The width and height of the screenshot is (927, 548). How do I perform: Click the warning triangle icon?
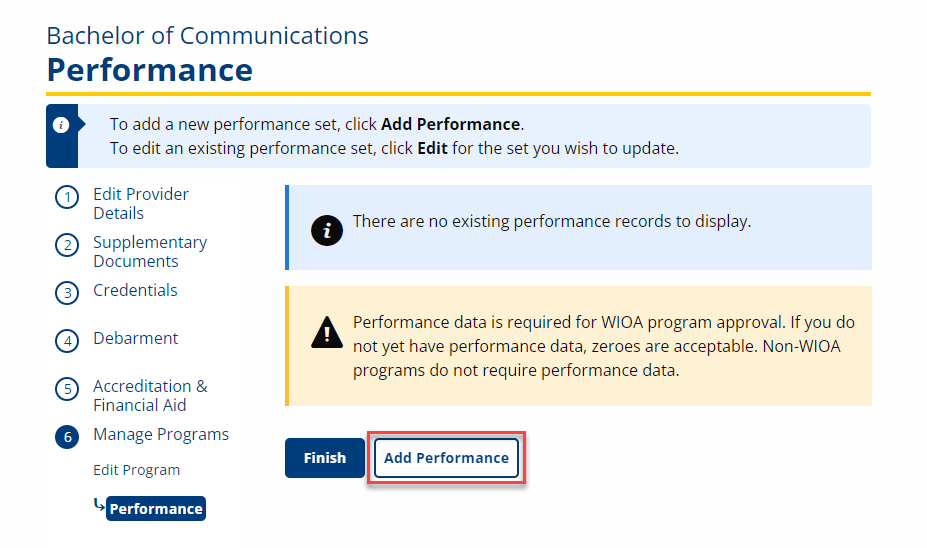point(326,332)
